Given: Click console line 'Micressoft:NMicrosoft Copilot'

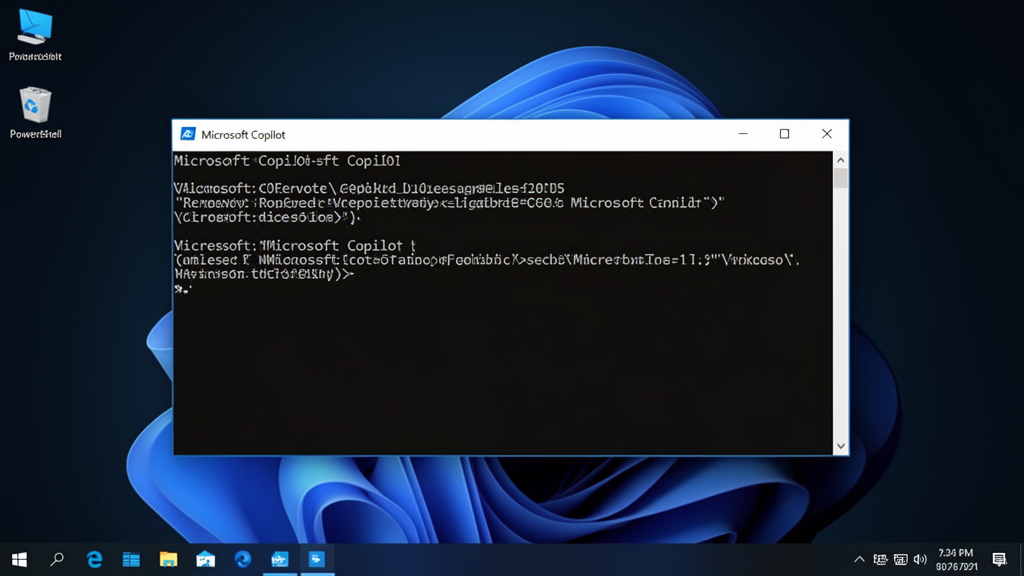Looking at the screenshot, I should coord(295,246).
